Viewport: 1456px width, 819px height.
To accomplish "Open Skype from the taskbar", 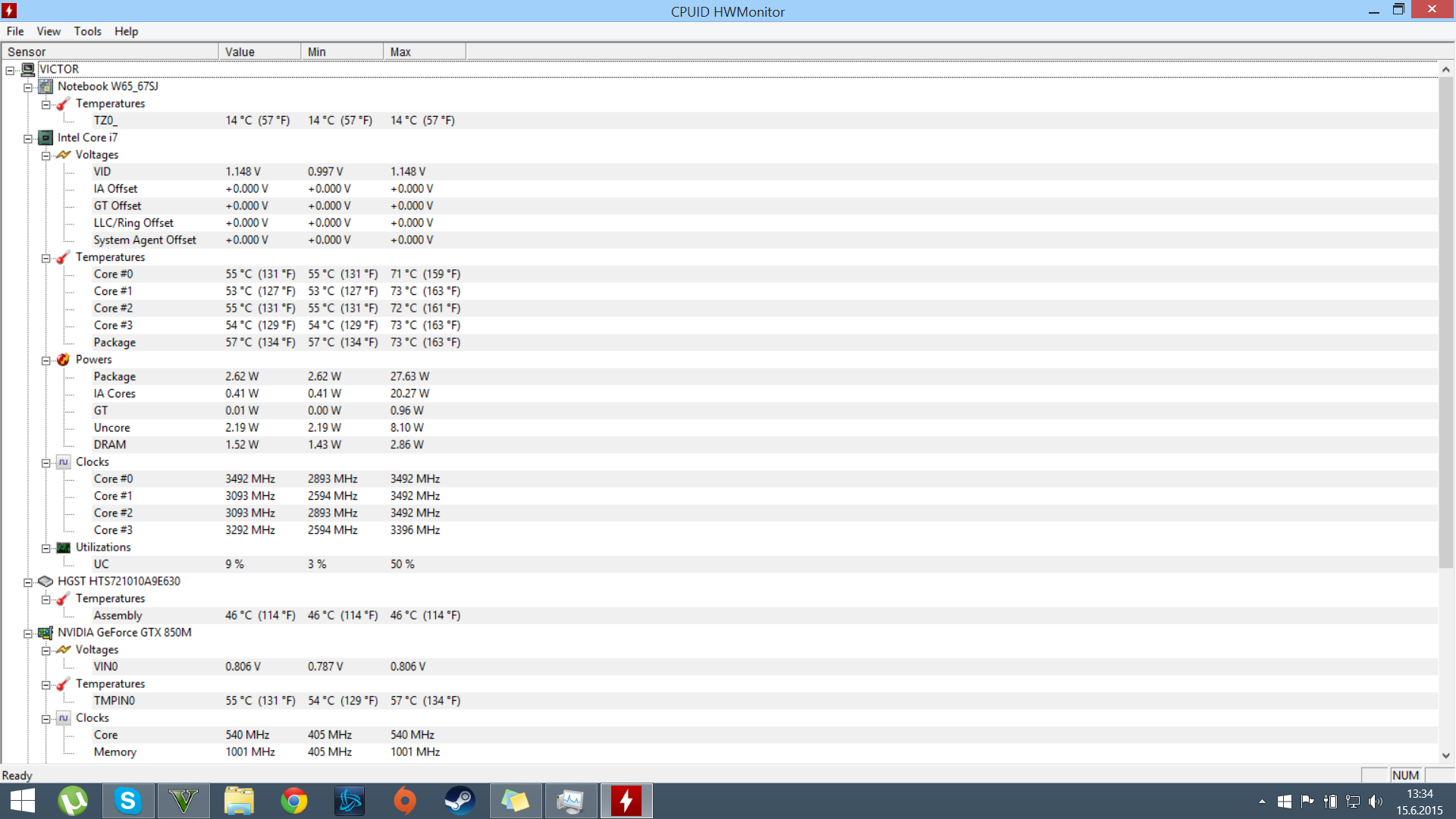I will (x=127, y=801).
